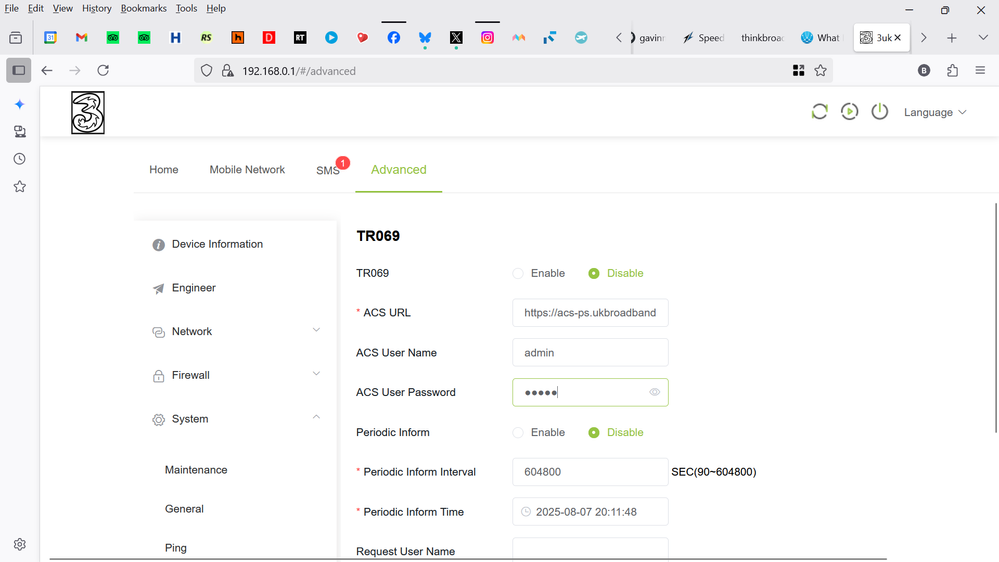Screen dimensions: 999x562
Task: Click the Firefox View icon
Action: click(x=16, y=38)
